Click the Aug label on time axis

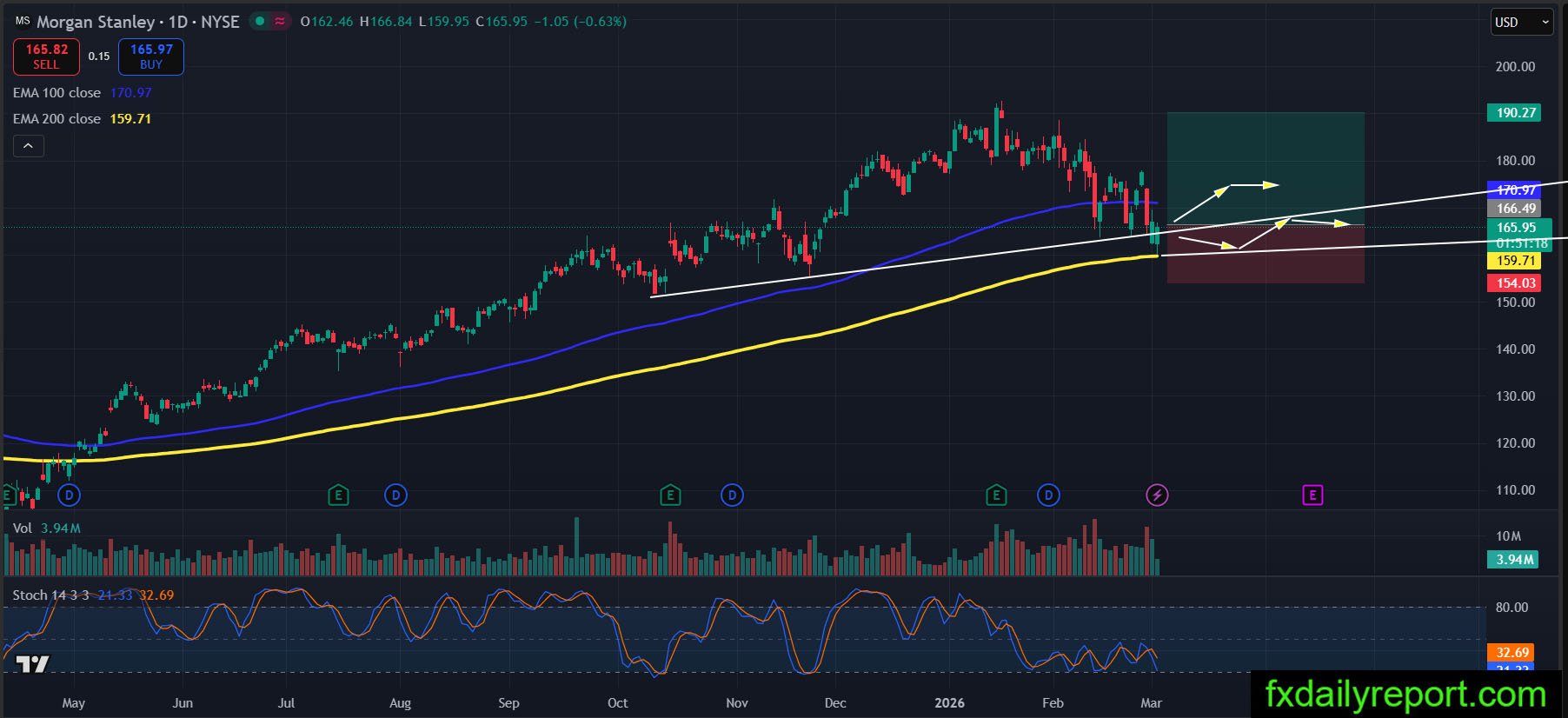point(400,702)
